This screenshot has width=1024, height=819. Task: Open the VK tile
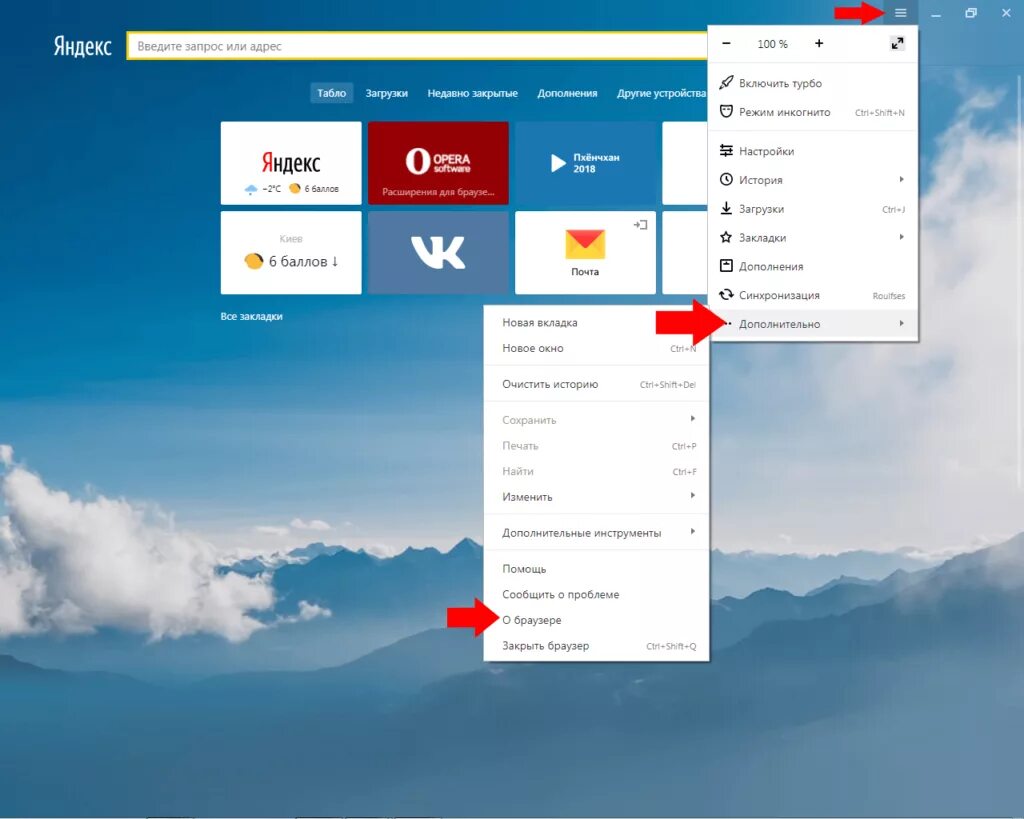[x=438, y=252]
